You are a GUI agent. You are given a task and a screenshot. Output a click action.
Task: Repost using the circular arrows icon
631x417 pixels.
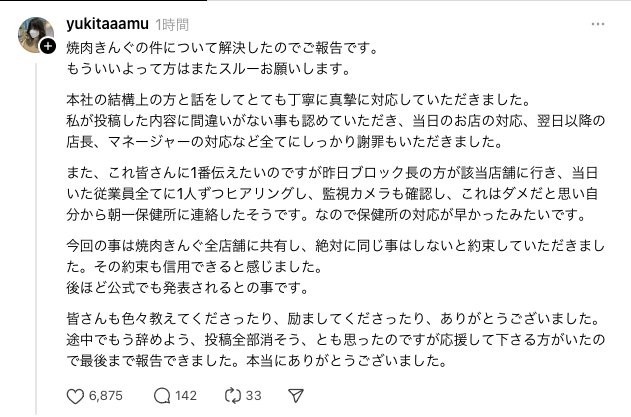point(231,395)
